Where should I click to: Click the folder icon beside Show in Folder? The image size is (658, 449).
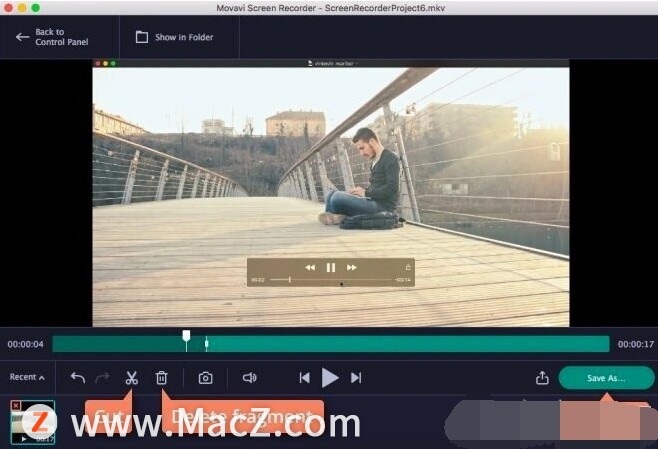(142, 37)
